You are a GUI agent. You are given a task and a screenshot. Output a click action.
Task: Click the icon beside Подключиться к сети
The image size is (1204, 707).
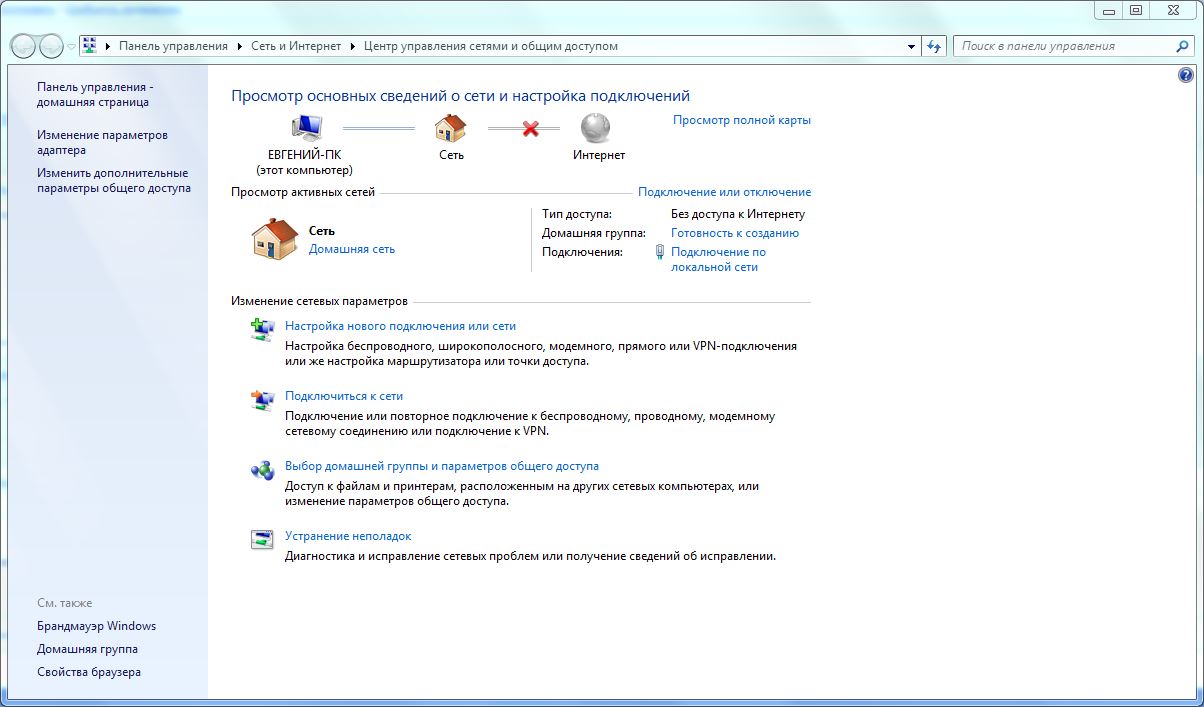pyautogui.click(x=261, y=400)
